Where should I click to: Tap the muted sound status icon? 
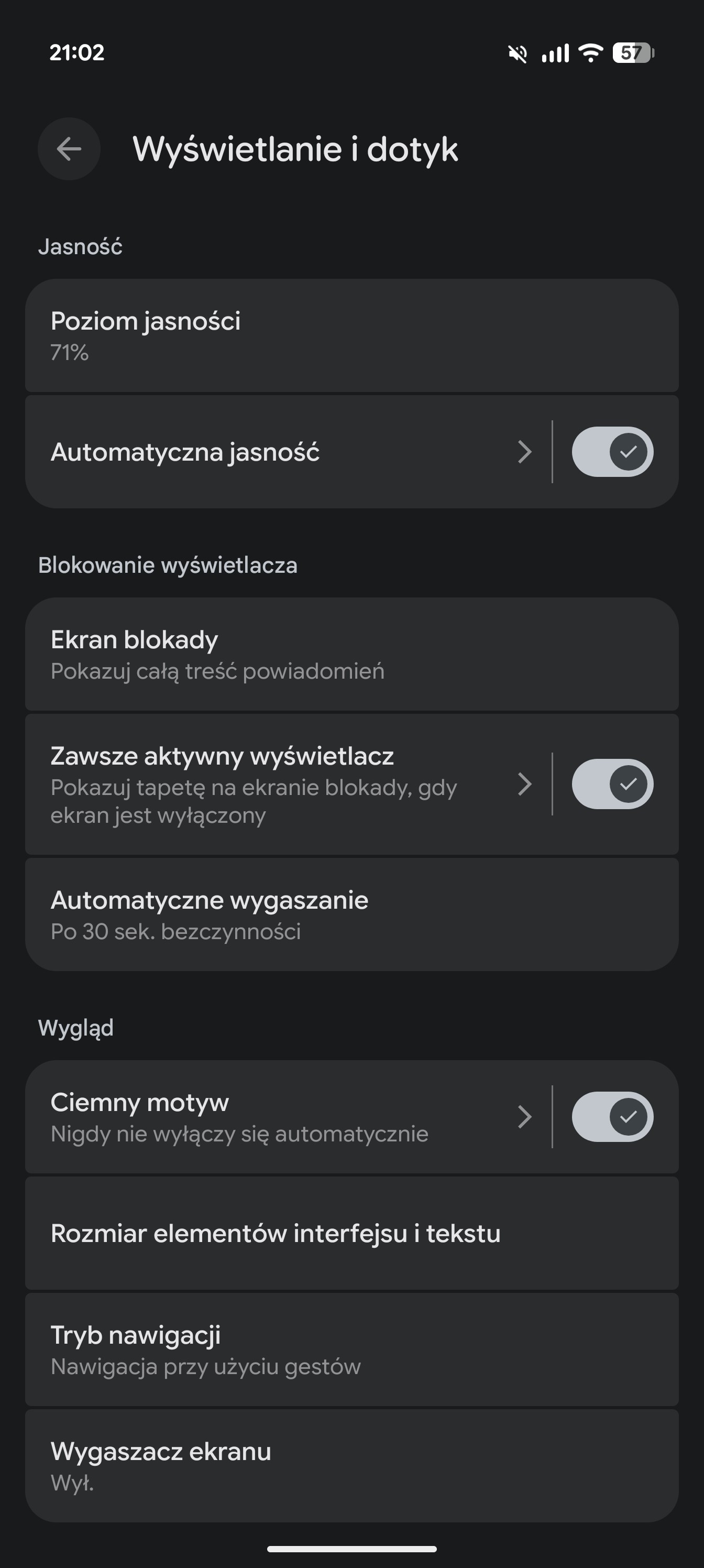click(x=517, y=53)
